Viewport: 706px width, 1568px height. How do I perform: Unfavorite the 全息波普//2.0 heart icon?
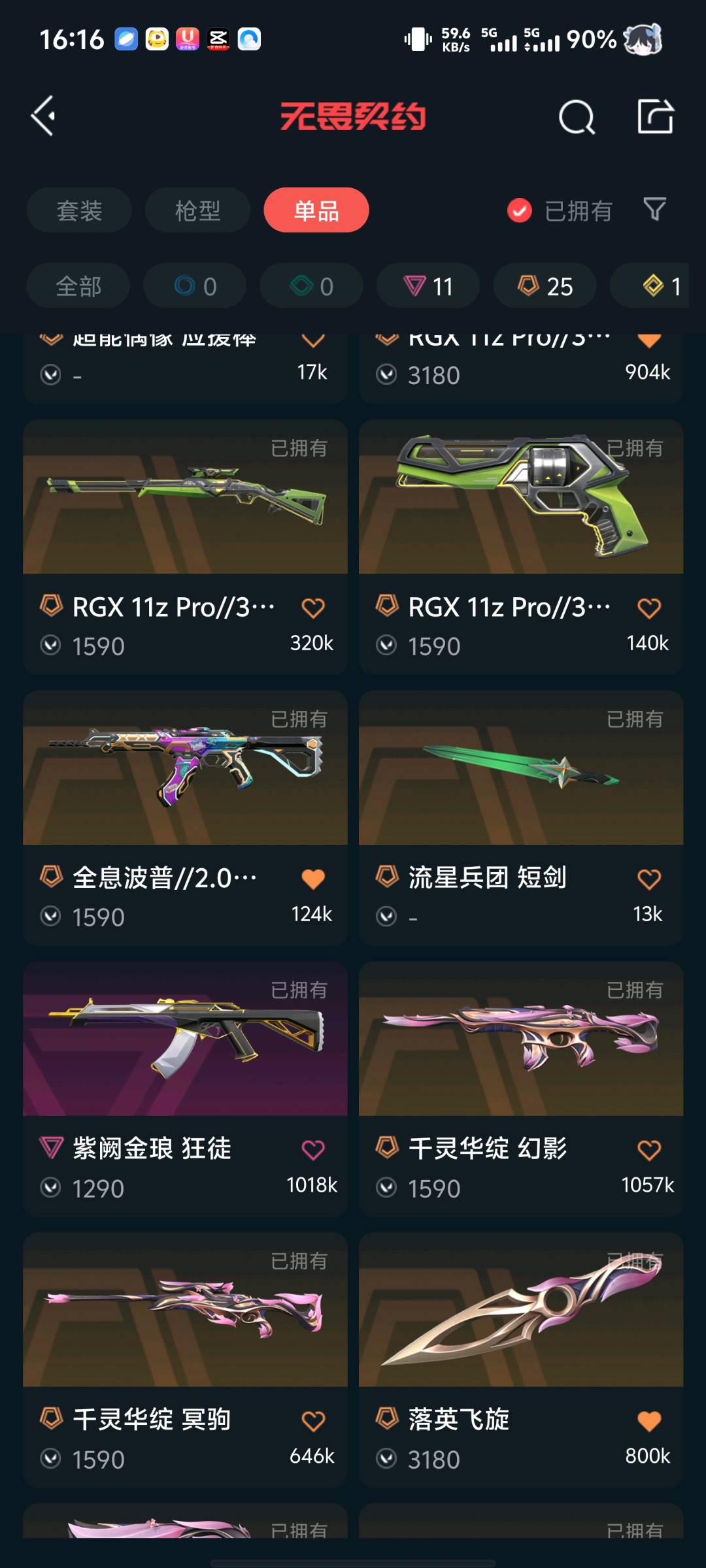pos(313,879)
